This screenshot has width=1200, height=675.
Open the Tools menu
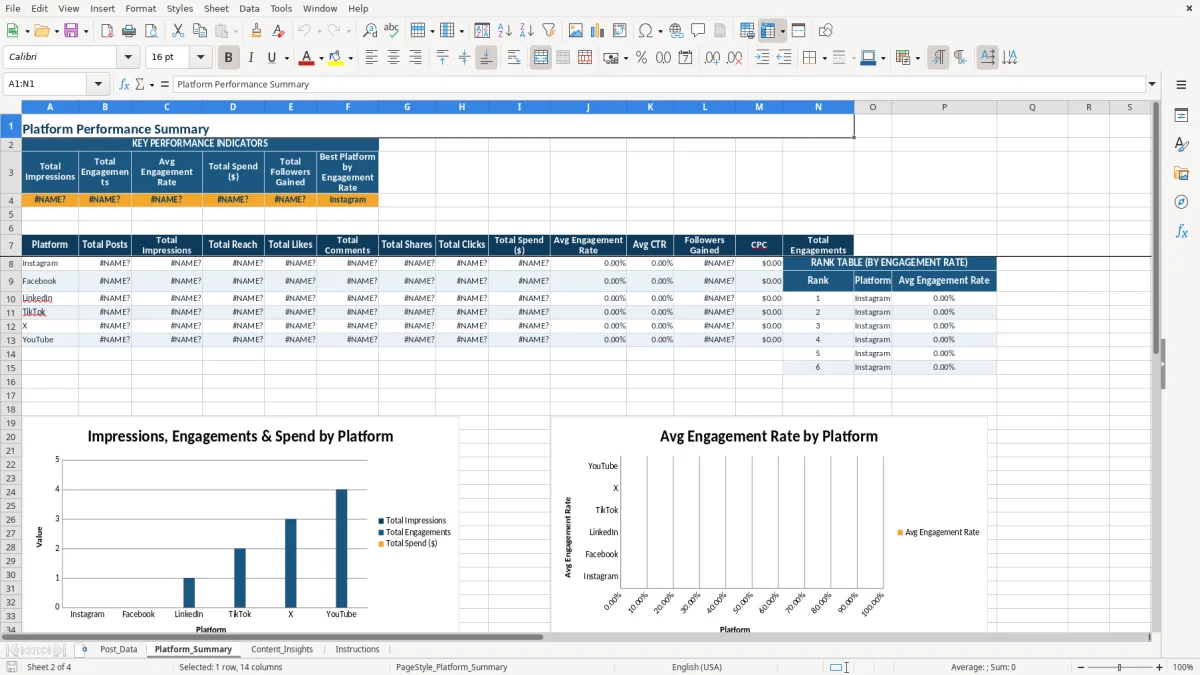pos(281,8)
